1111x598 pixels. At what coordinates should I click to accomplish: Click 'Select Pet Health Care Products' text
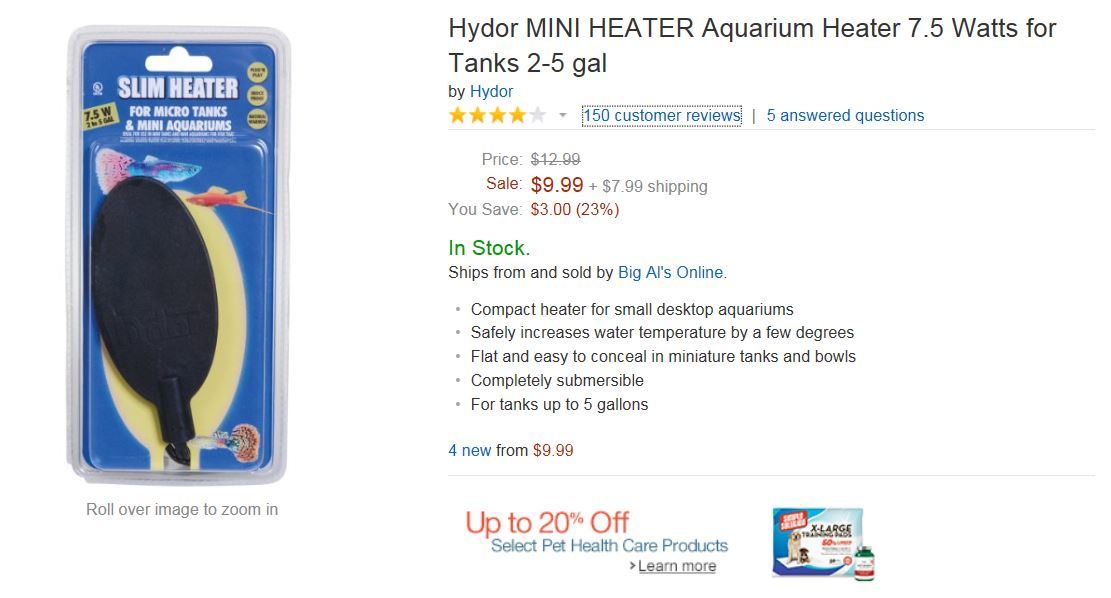pos(609,545)
